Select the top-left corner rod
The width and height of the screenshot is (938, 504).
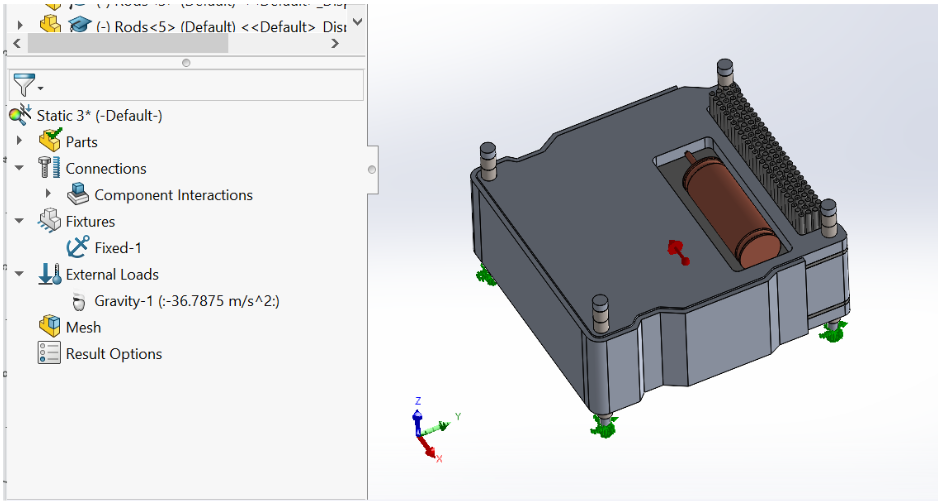pyautogui.click(x=488, y=160)
